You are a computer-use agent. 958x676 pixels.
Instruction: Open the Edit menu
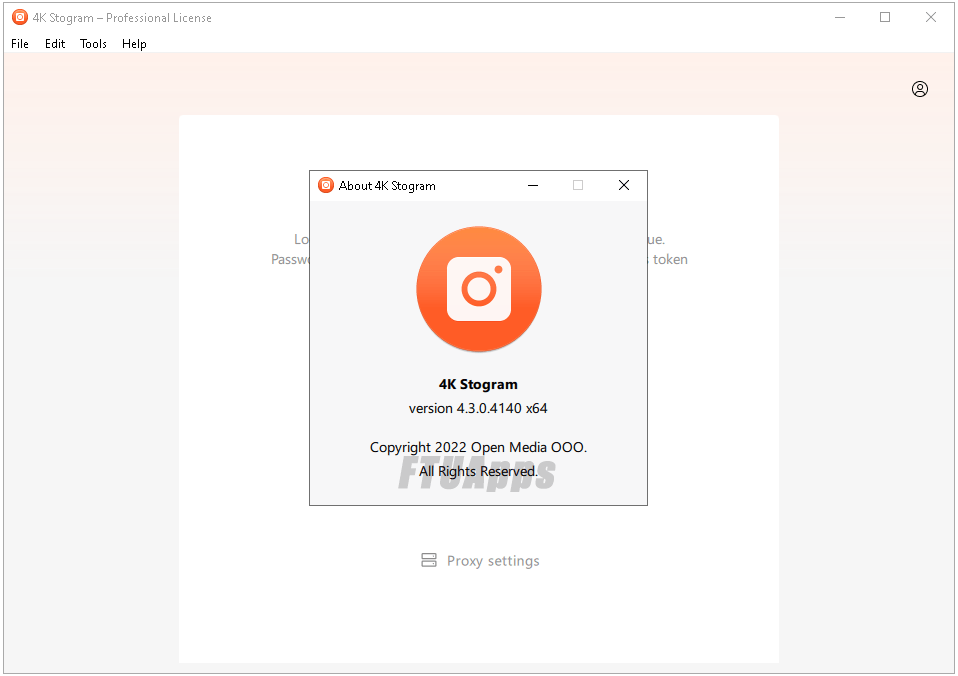click(x=55, y=43)
